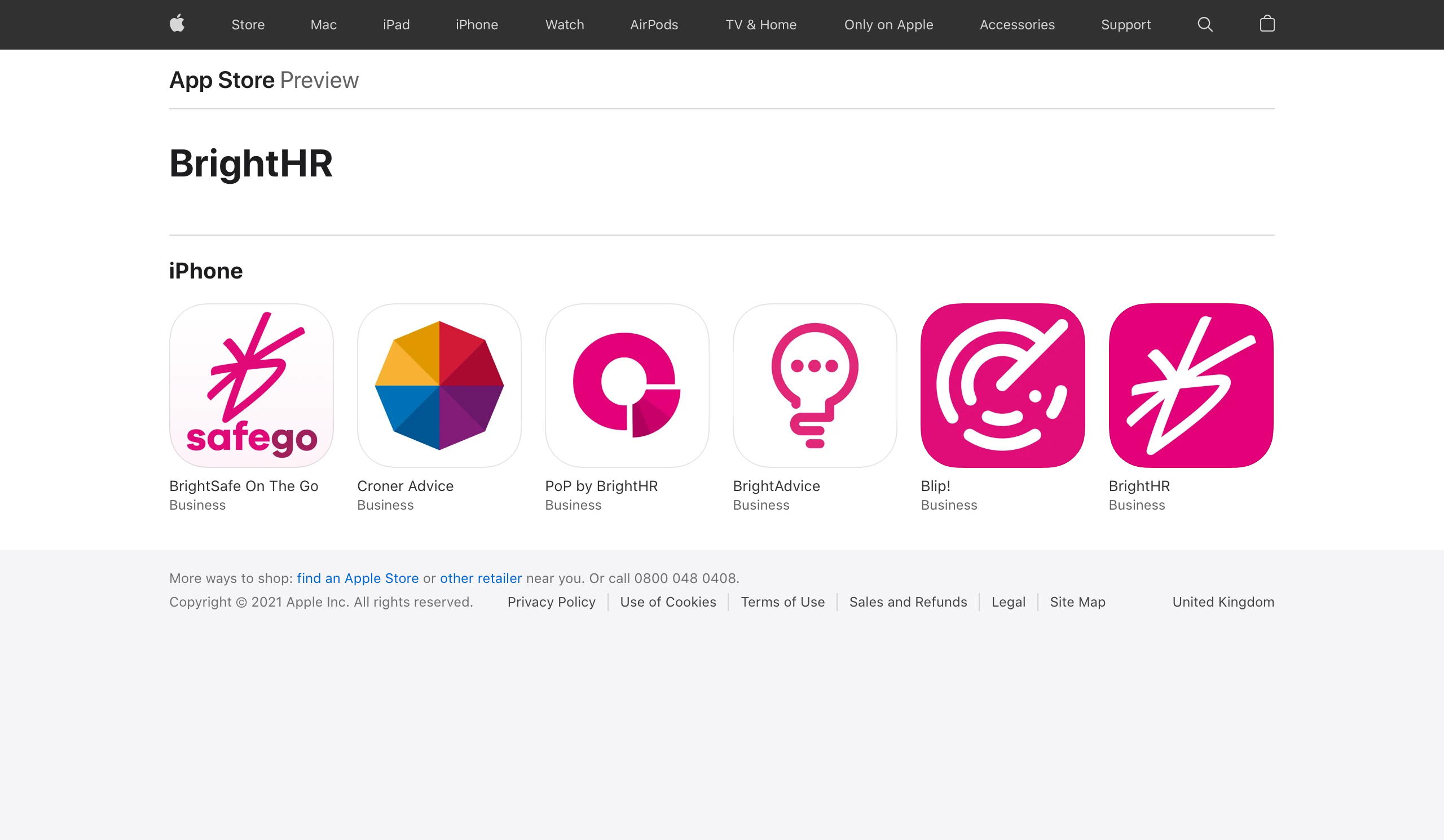Open AirPods in the navigation bar

point(654,25)
